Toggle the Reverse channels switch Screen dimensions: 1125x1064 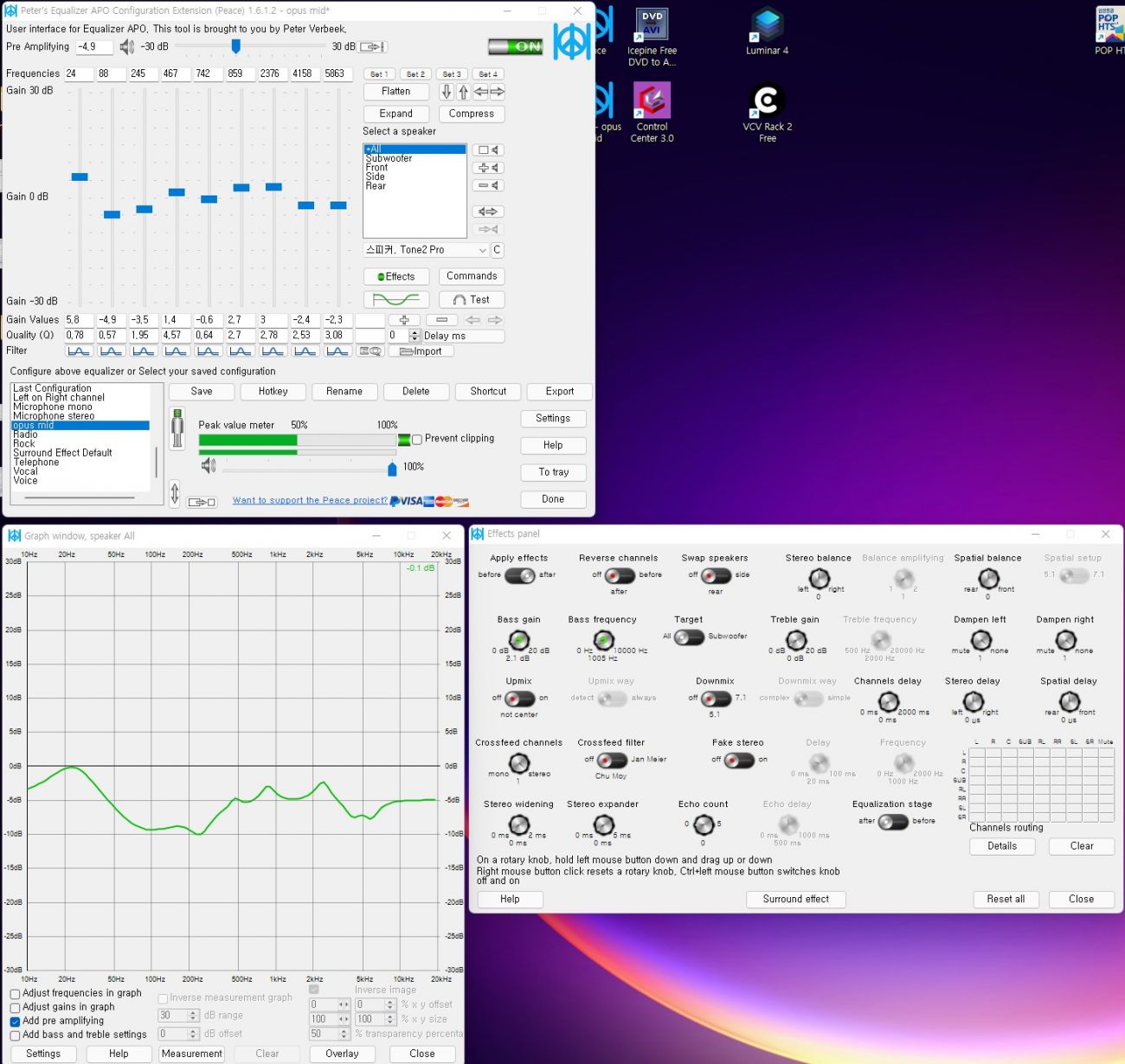[619, 575]
